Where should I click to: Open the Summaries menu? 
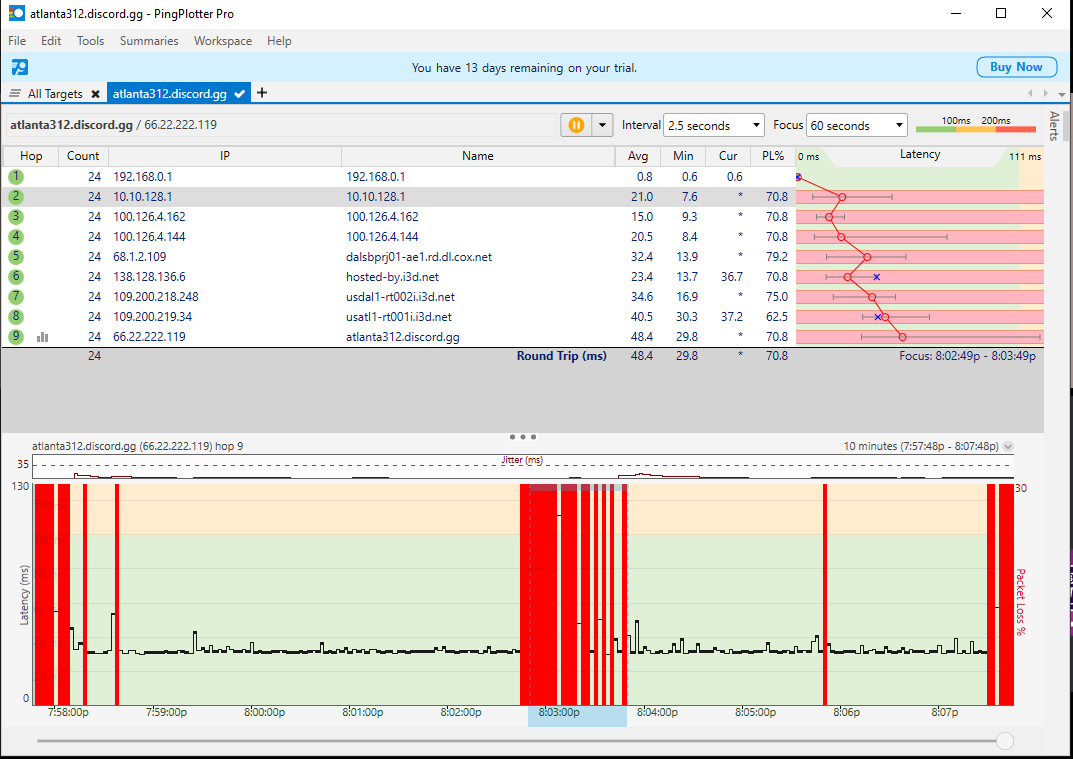149,41
